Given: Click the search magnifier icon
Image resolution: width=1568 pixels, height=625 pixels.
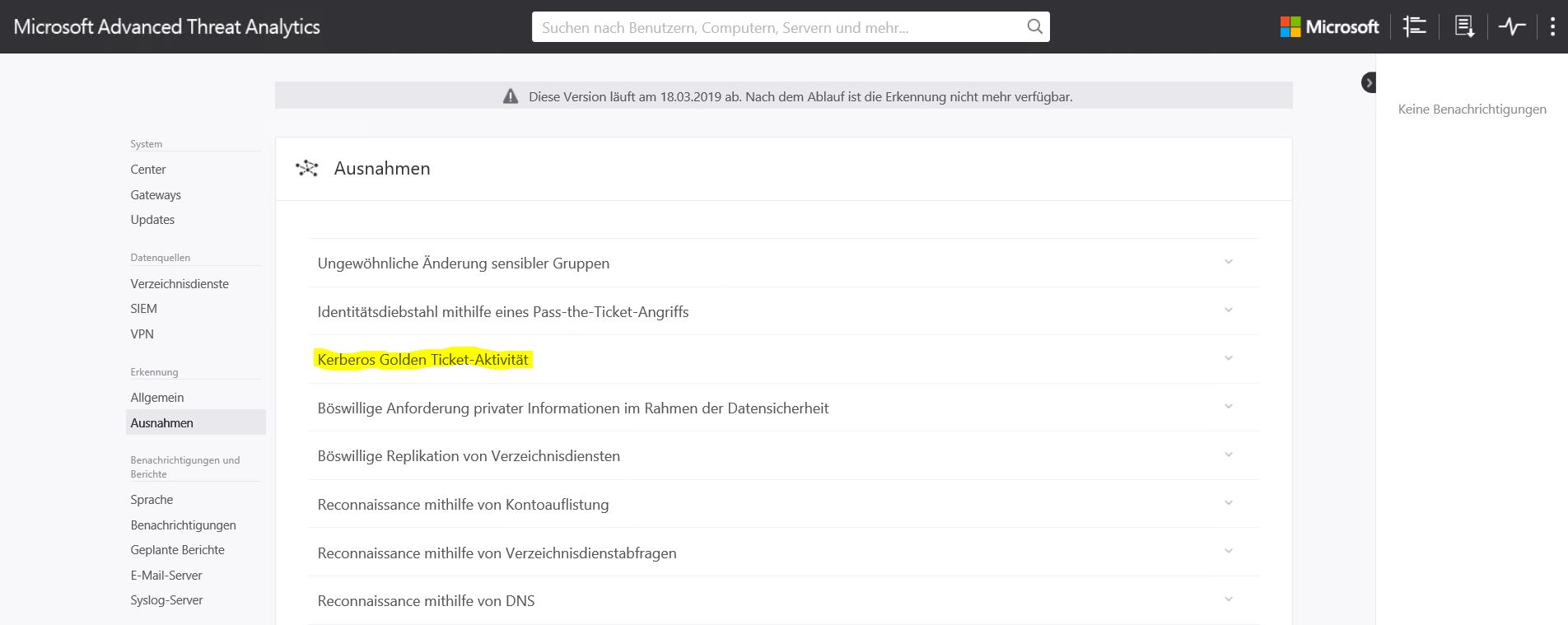Looking at the screenshot, I should (1034, 26).
